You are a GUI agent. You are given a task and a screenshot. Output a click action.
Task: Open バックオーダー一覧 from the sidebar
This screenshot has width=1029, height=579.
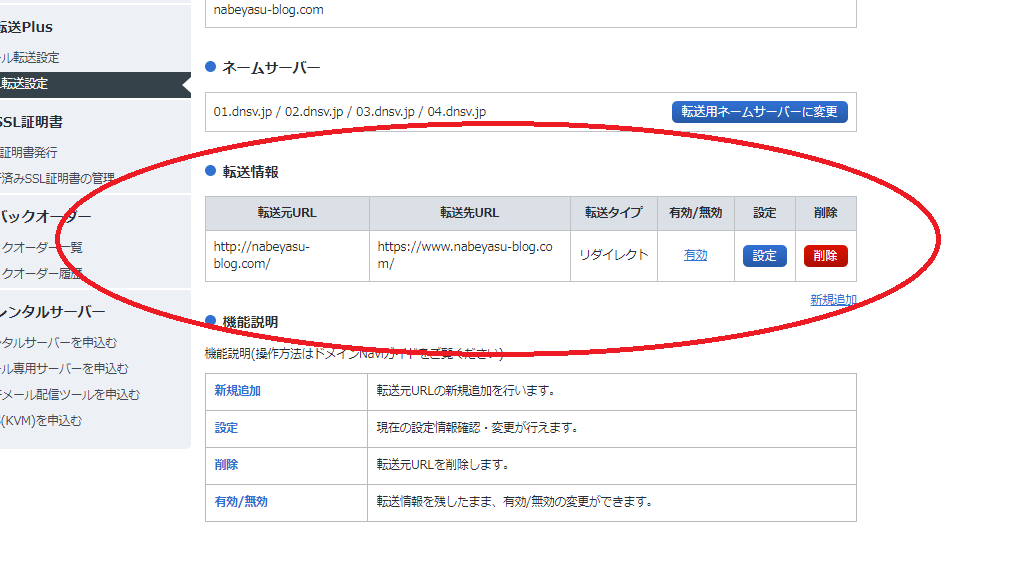(40, 245)
